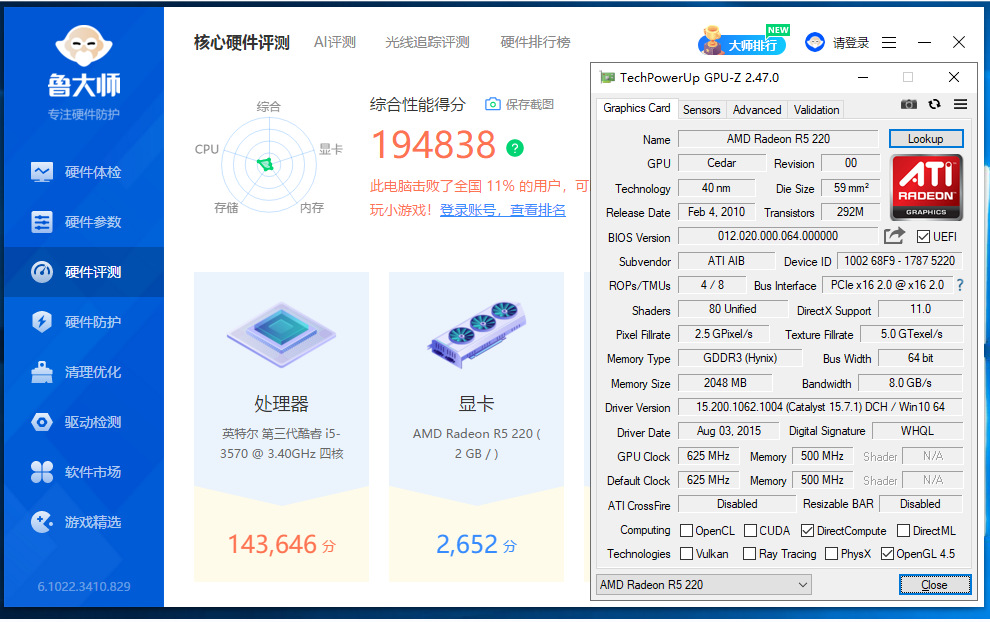This screenshot has width=990, height=622.
Task: Switch to the 硬件排行榜 tab
Action: (x=535, y=42)
